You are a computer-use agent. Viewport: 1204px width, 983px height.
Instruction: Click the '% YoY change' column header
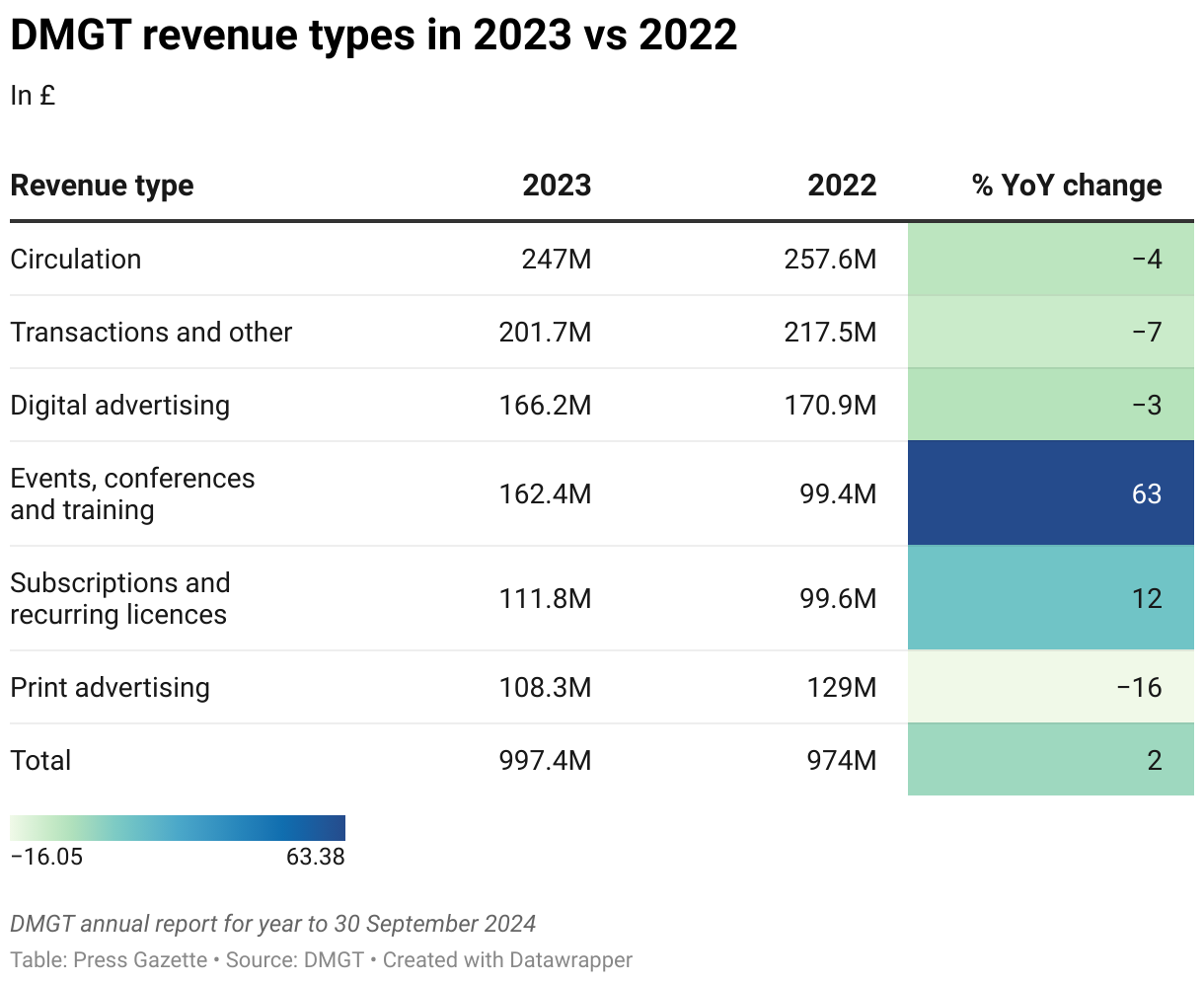[x=1067, y=186]
